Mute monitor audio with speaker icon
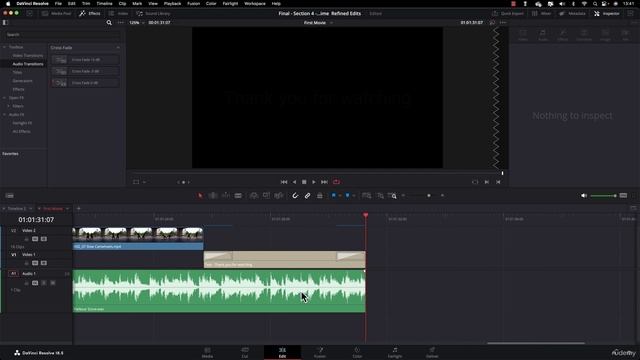Screen dimensions: 640x360 (584, 196)
